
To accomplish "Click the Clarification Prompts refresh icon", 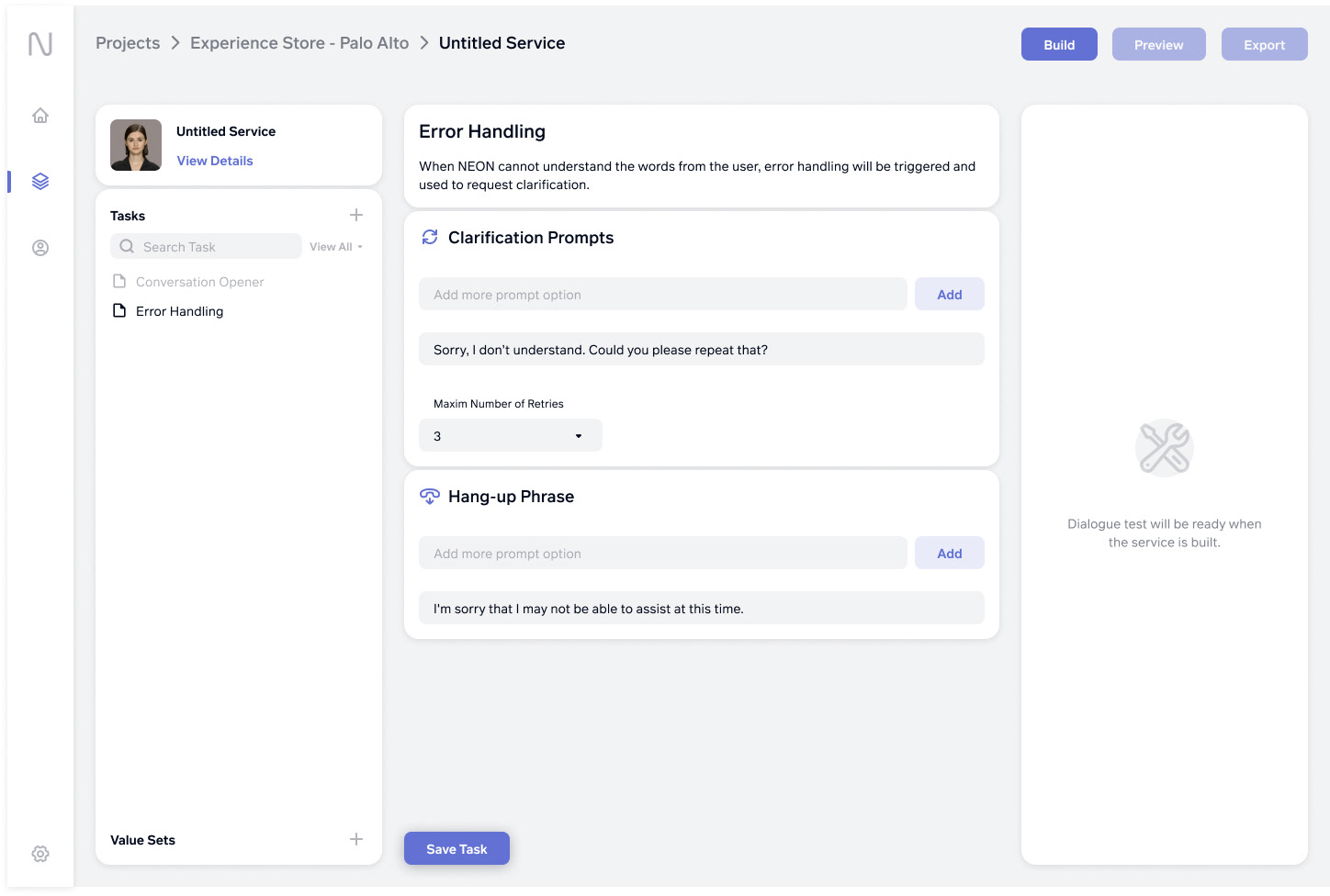I will 429,238.
